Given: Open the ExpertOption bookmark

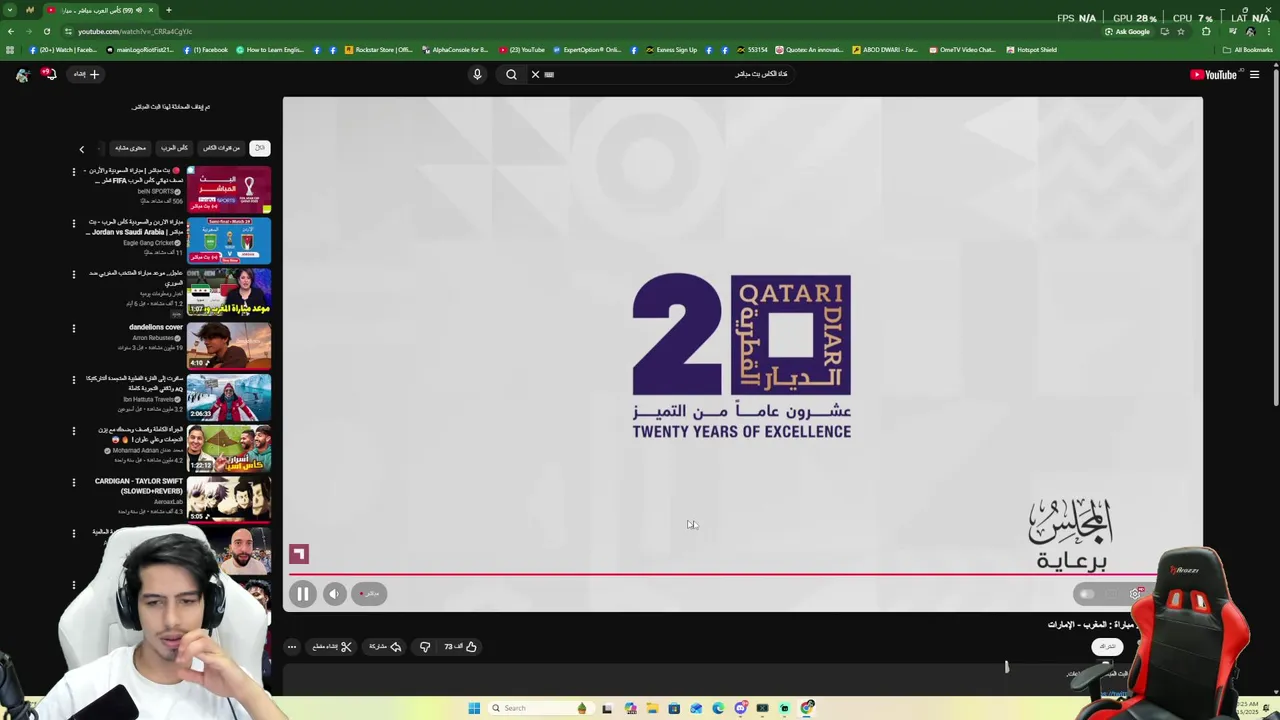Looking at the screenshot, I should (587, 50).
